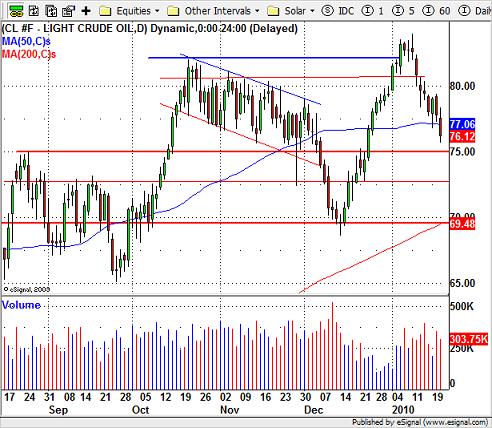Expand the Equities dropdown arrow
The image size is (492, 428).
157,11
